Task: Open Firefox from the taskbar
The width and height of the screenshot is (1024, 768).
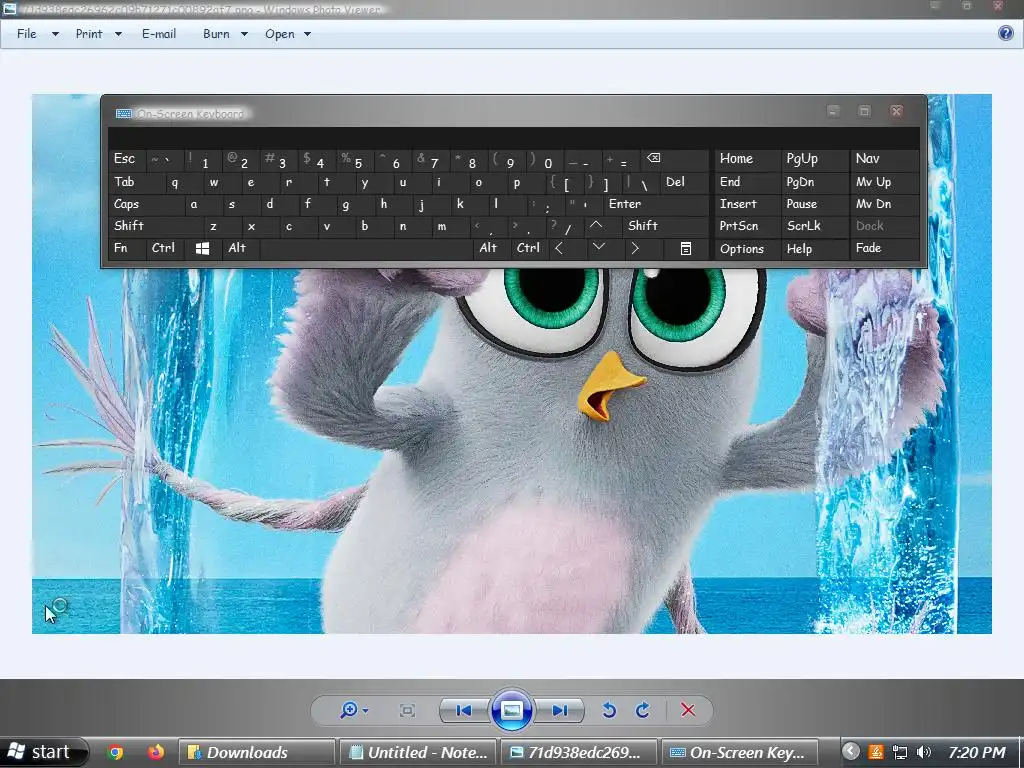Action: pos(155,752)
